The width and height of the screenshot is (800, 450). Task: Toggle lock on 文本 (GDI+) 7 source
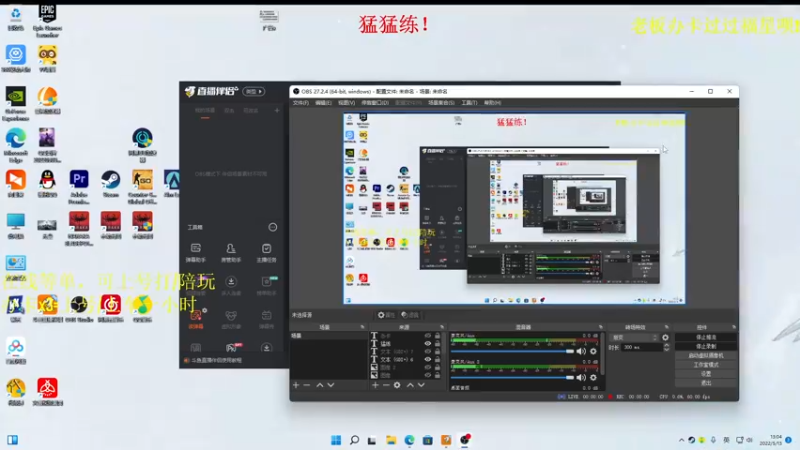(x=437, y=352)
